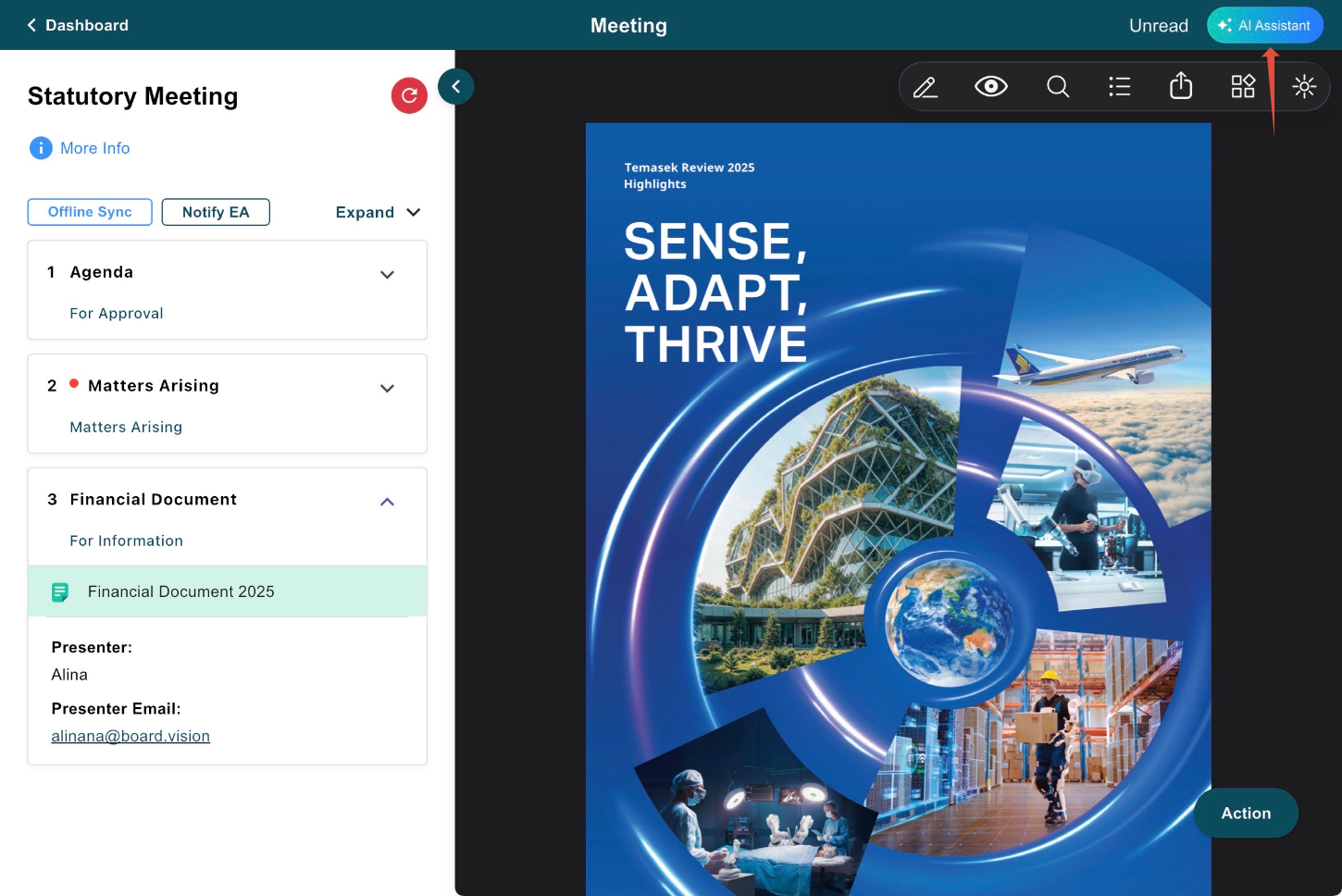Click the Unread status label
This screenshot has height=896, width=1342.
point(1159,26)
